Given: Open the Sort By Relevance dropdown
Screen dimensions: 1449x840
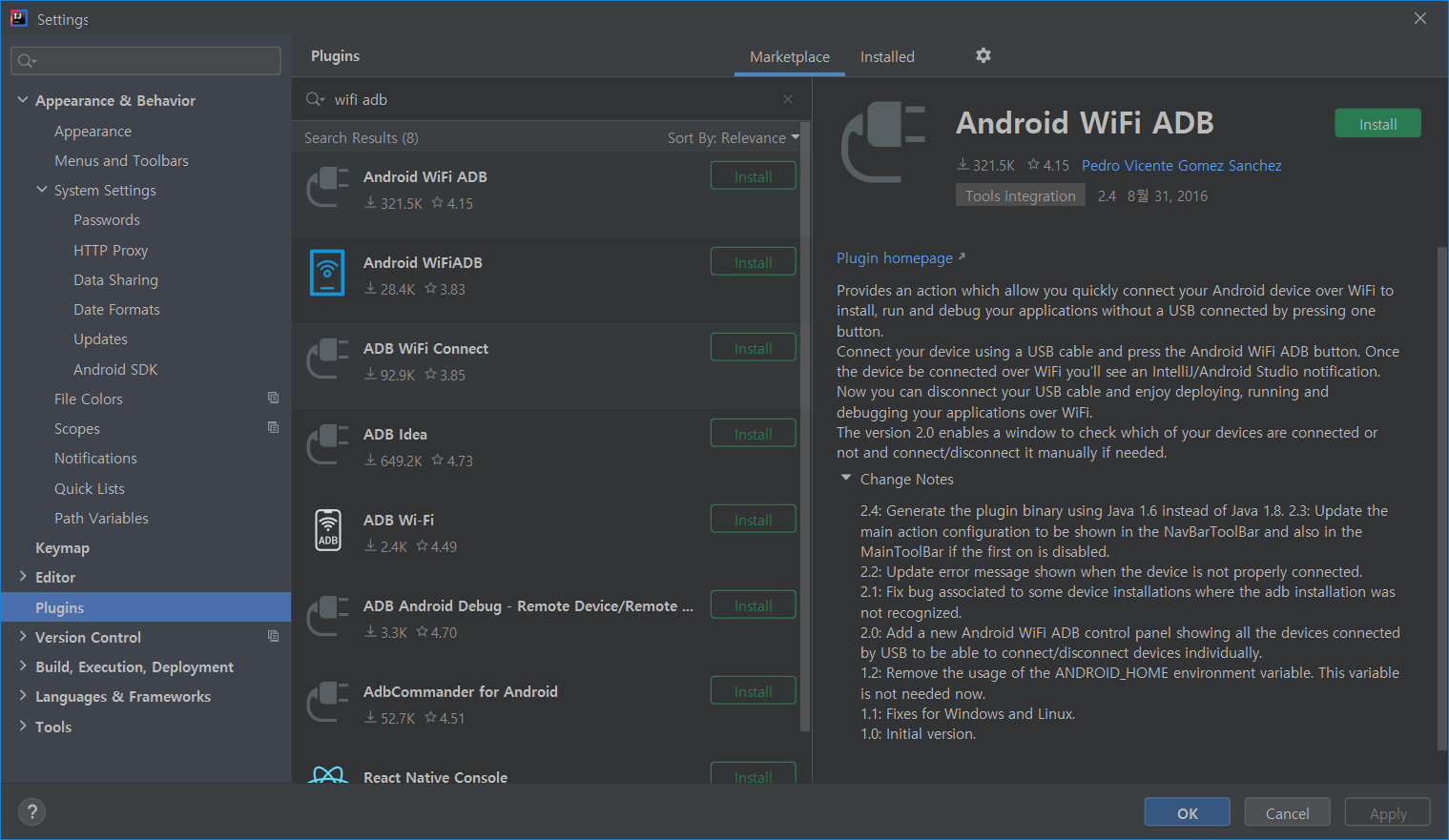Looking at the screenshot, I should 733,137.
